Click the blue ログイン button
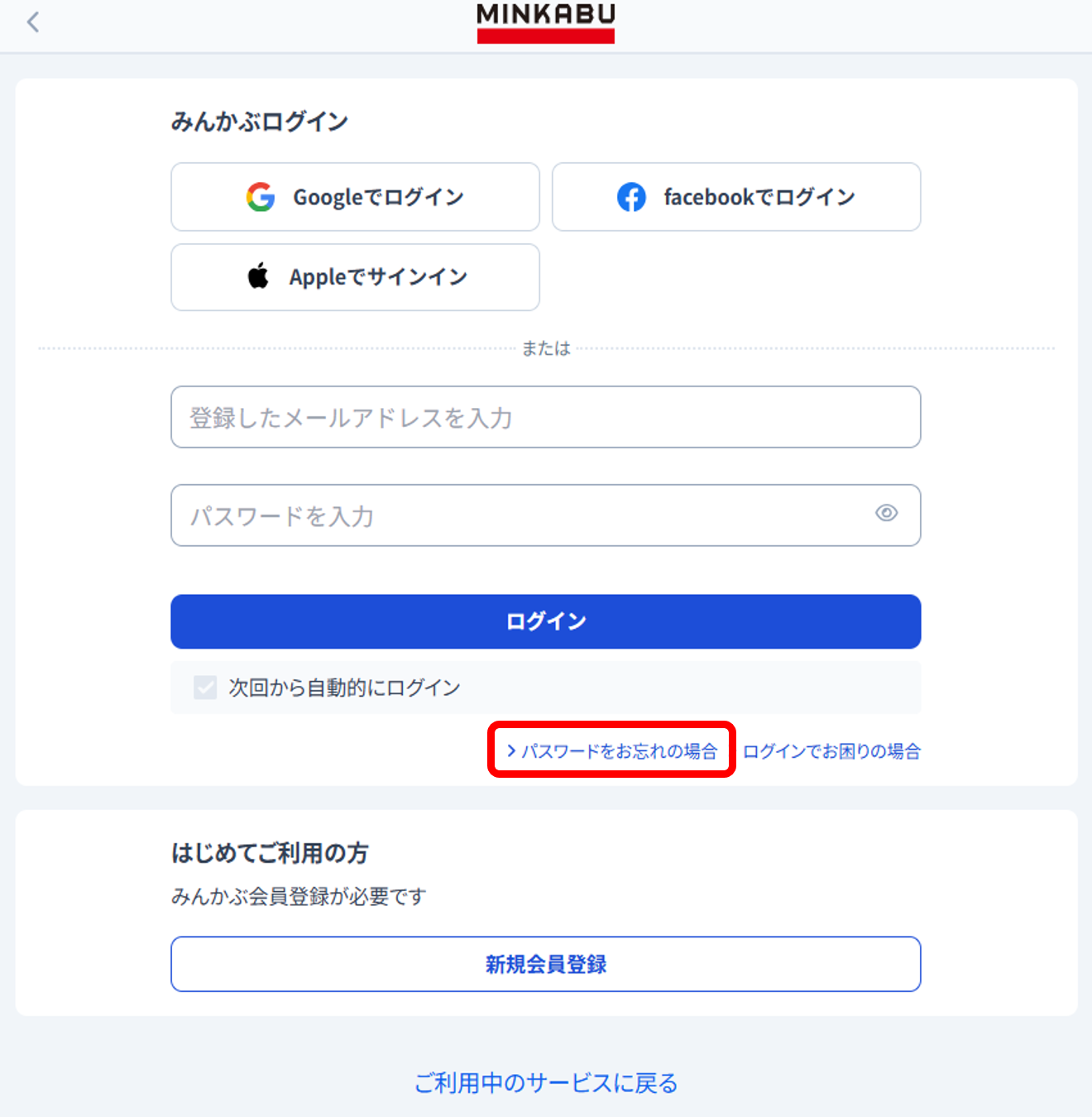Viewport: 1092px width, 1117px height. [546, 621]
